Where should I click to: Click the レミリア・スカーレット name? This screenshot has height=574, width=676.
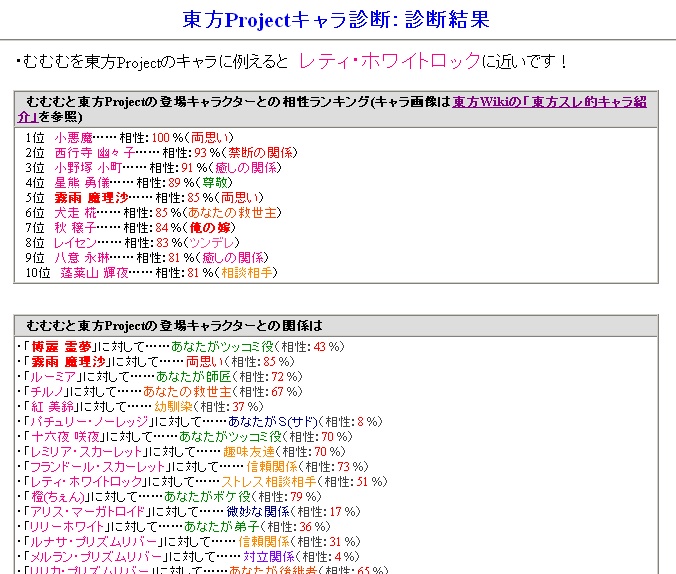(86, 452)
